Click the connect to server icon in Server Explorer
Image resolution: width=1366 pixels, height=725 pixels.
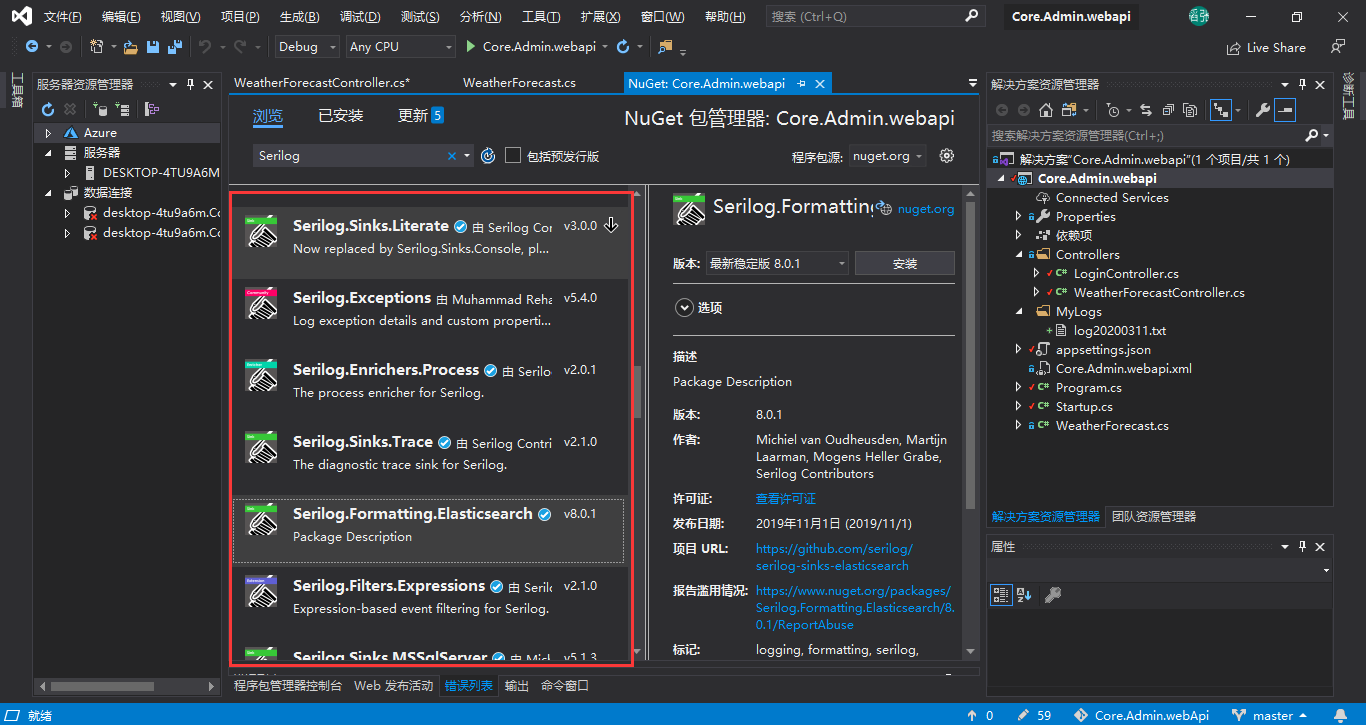click(x=122, y=109)
